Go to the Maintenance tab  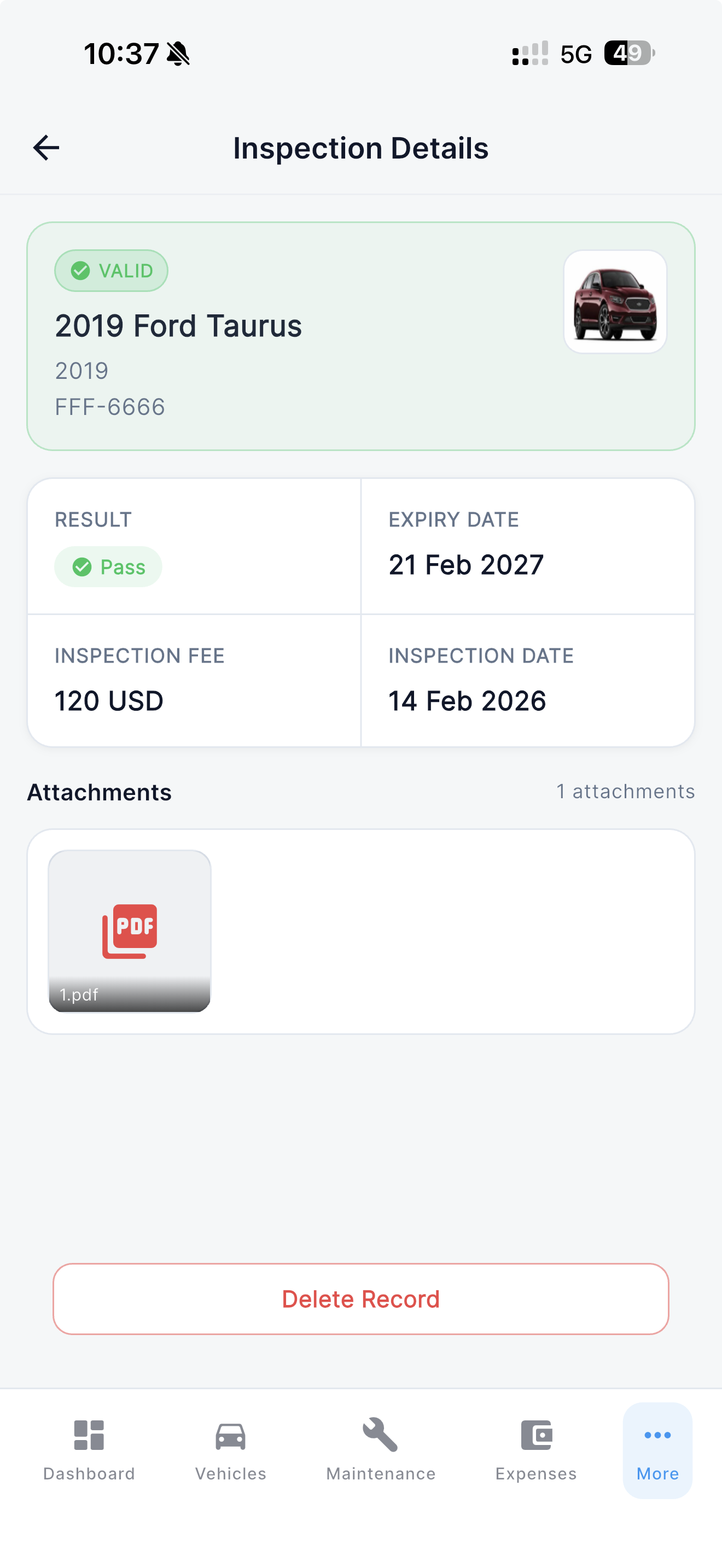(x=381, y=1450)
